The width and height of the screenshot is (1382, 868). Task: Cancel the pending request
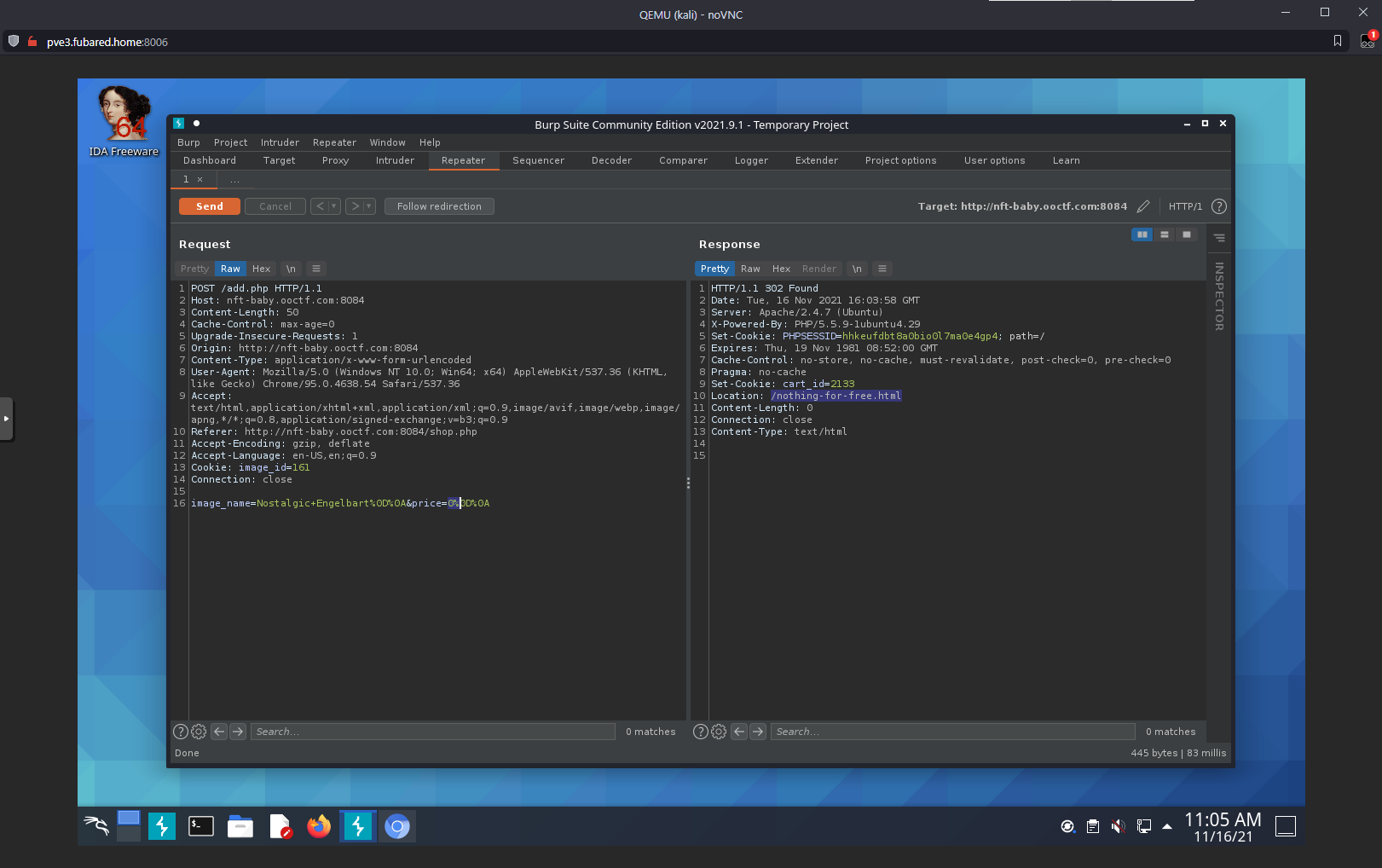pos(275,206)
